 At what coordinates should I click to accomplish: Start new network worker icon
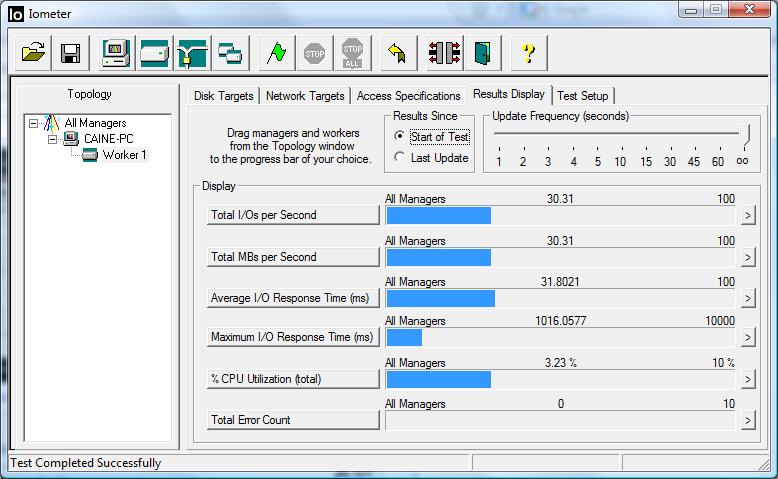(x=192, y=53)
